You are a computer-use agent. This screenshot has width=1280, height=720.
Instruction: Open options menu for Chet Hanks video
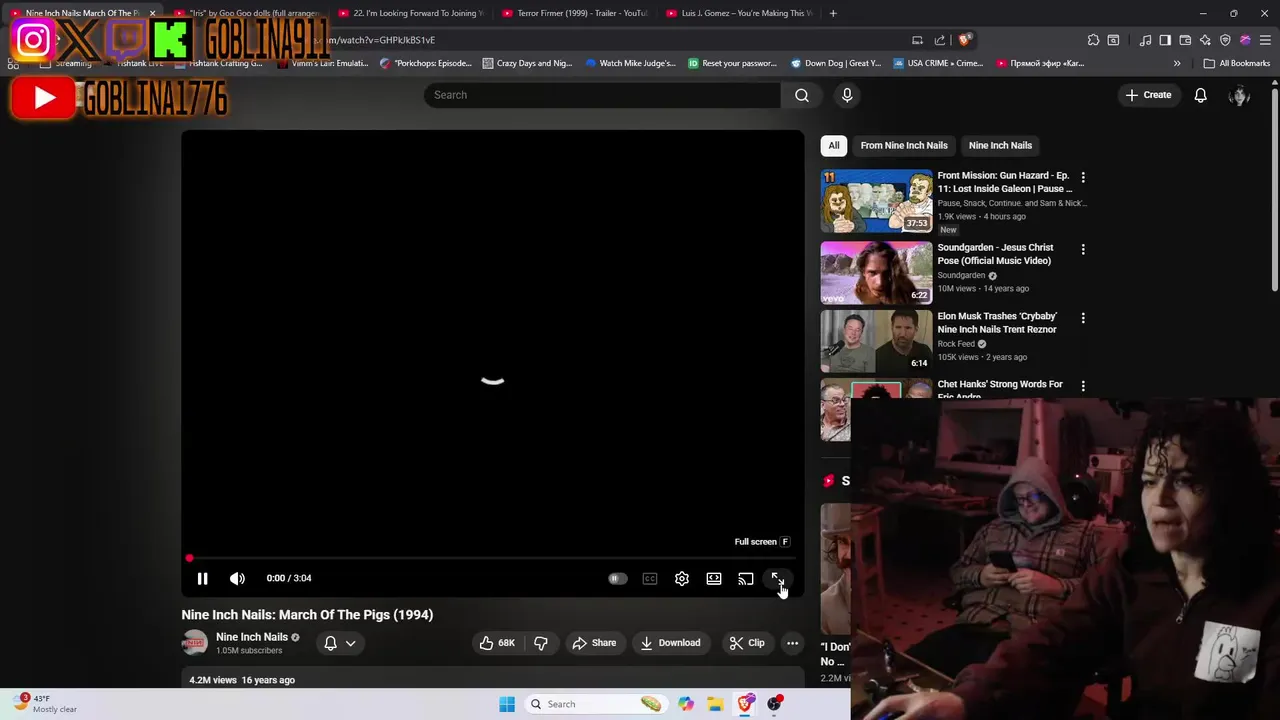pyautogui.click(x=1083, y=386)
